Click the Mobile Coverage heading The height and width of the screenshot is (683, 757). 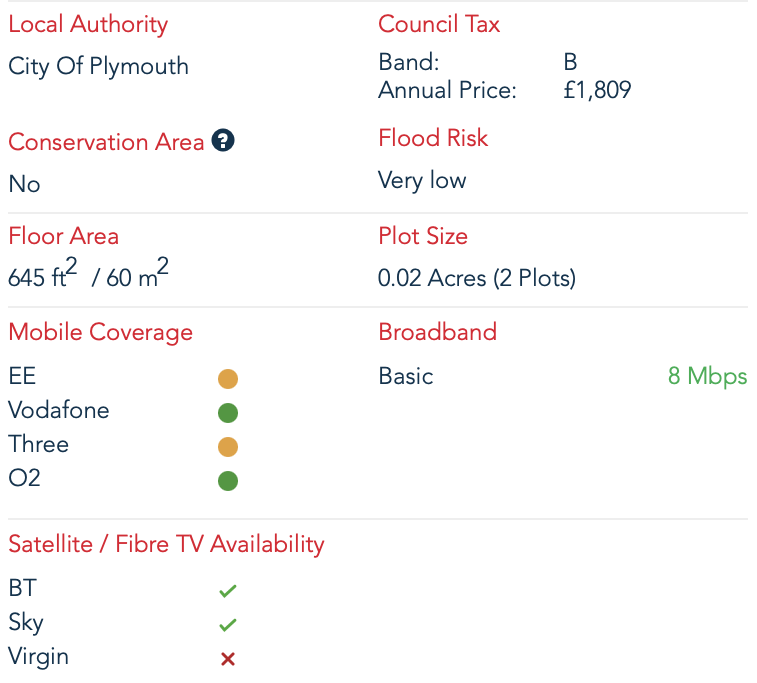tap(100, 332)
